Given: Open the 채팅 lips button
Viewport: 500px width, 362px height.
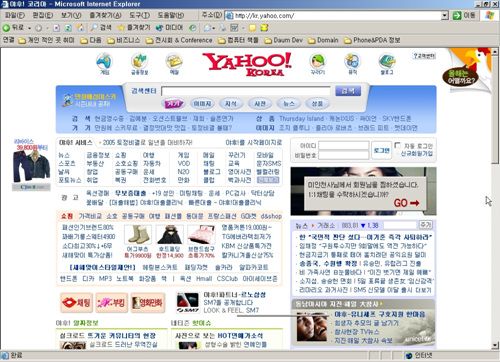Looking at the screenshot, I should 77,303.
